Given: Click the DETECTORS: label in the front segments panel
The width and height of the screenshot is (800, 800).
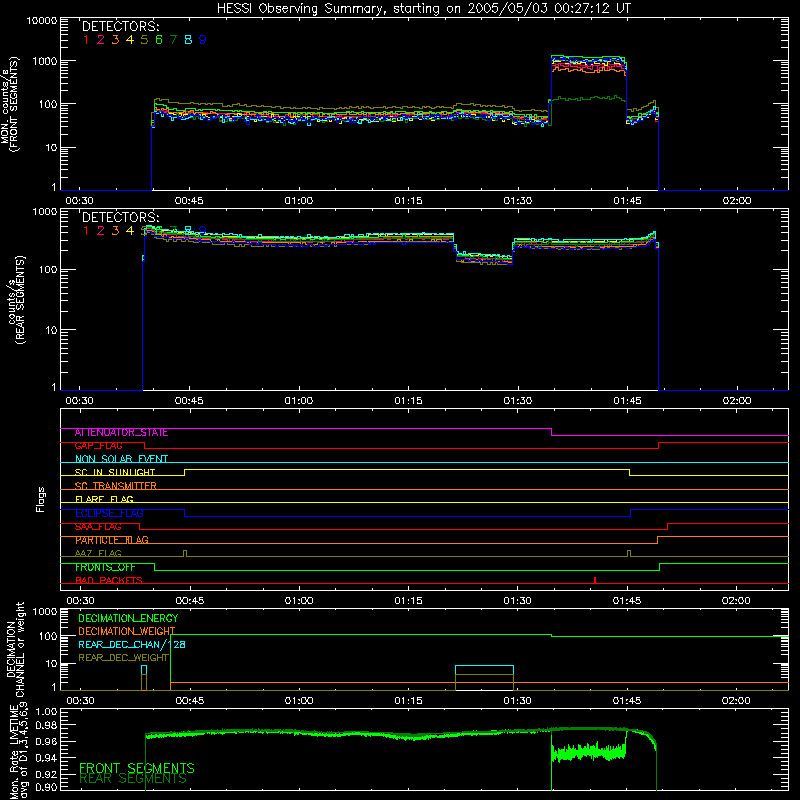Looking at the screenshot, I should coord(121,26).
